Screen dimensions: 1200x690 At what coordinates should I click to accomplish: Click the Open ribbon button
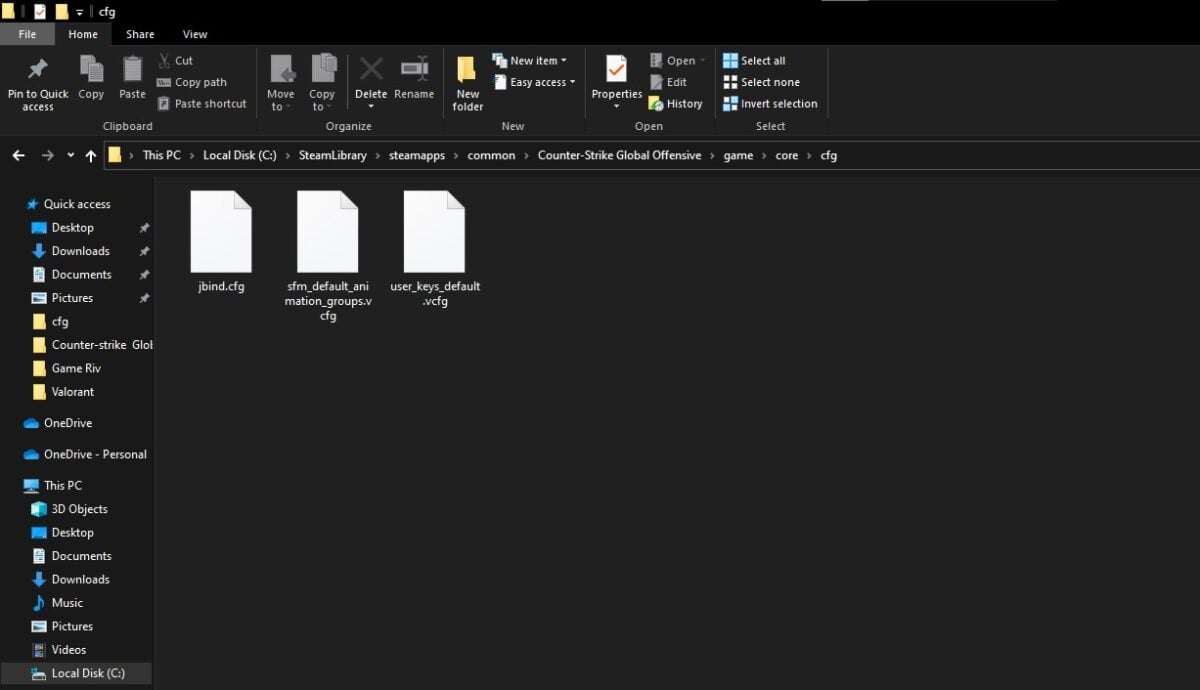(x=677, y=61)
